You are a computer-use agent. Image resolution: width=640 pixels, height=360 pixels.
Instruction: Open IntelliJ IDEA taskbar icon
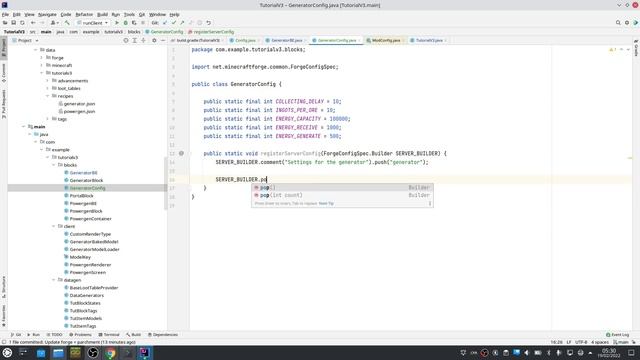(144, 353)
